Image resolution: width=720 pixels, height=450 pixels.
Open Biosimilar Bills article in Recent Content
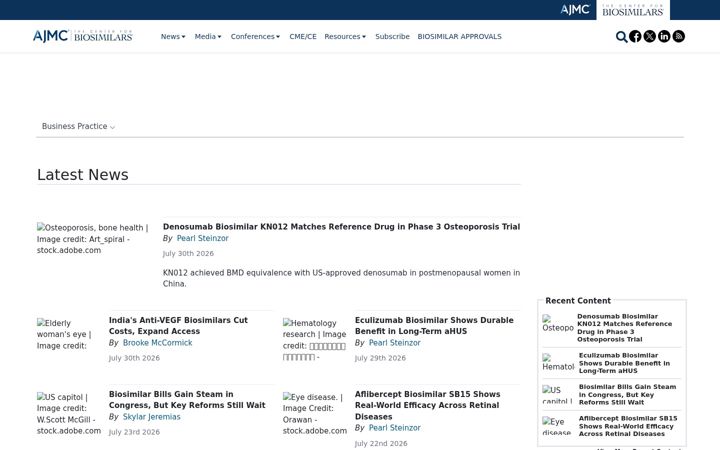pyautogui.click(x=627, y=394)
